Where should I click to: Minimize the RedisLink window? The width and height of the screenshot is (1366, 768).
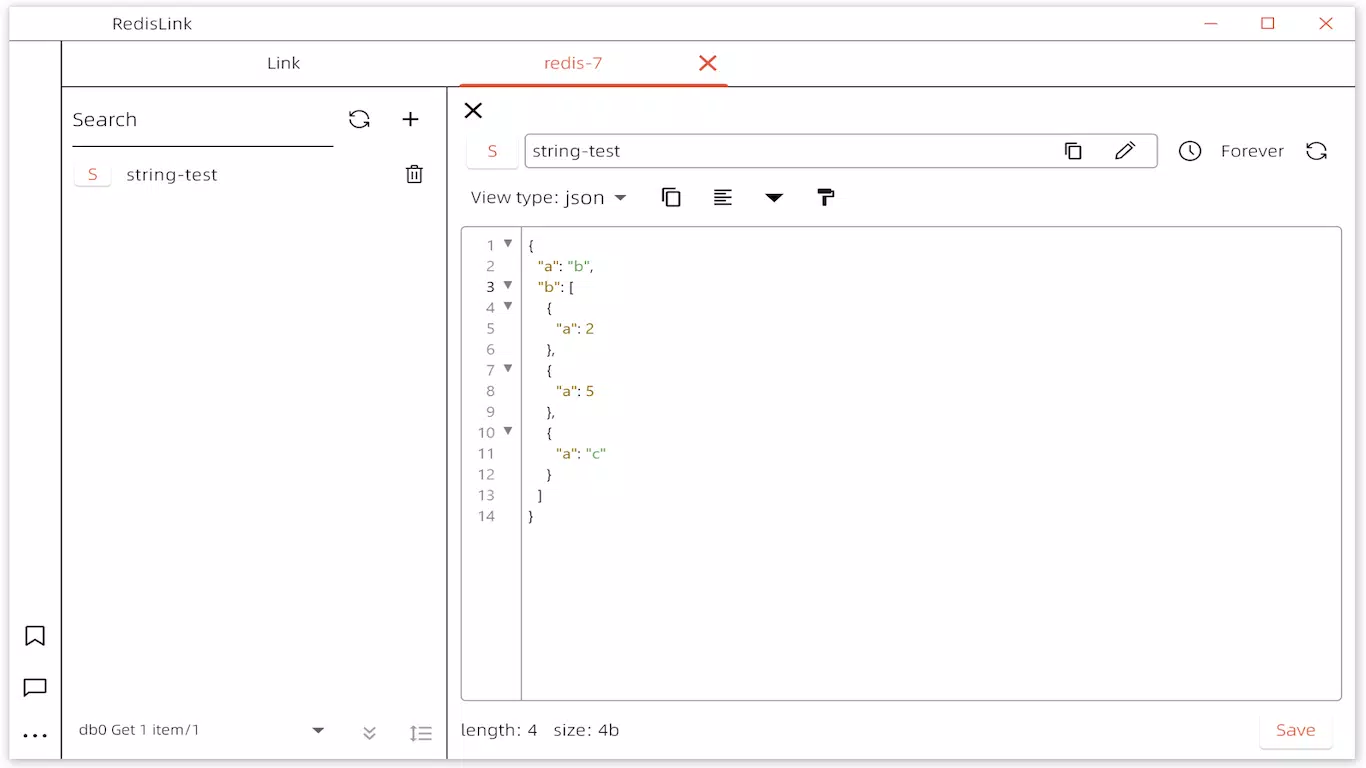coord(1211,23)
